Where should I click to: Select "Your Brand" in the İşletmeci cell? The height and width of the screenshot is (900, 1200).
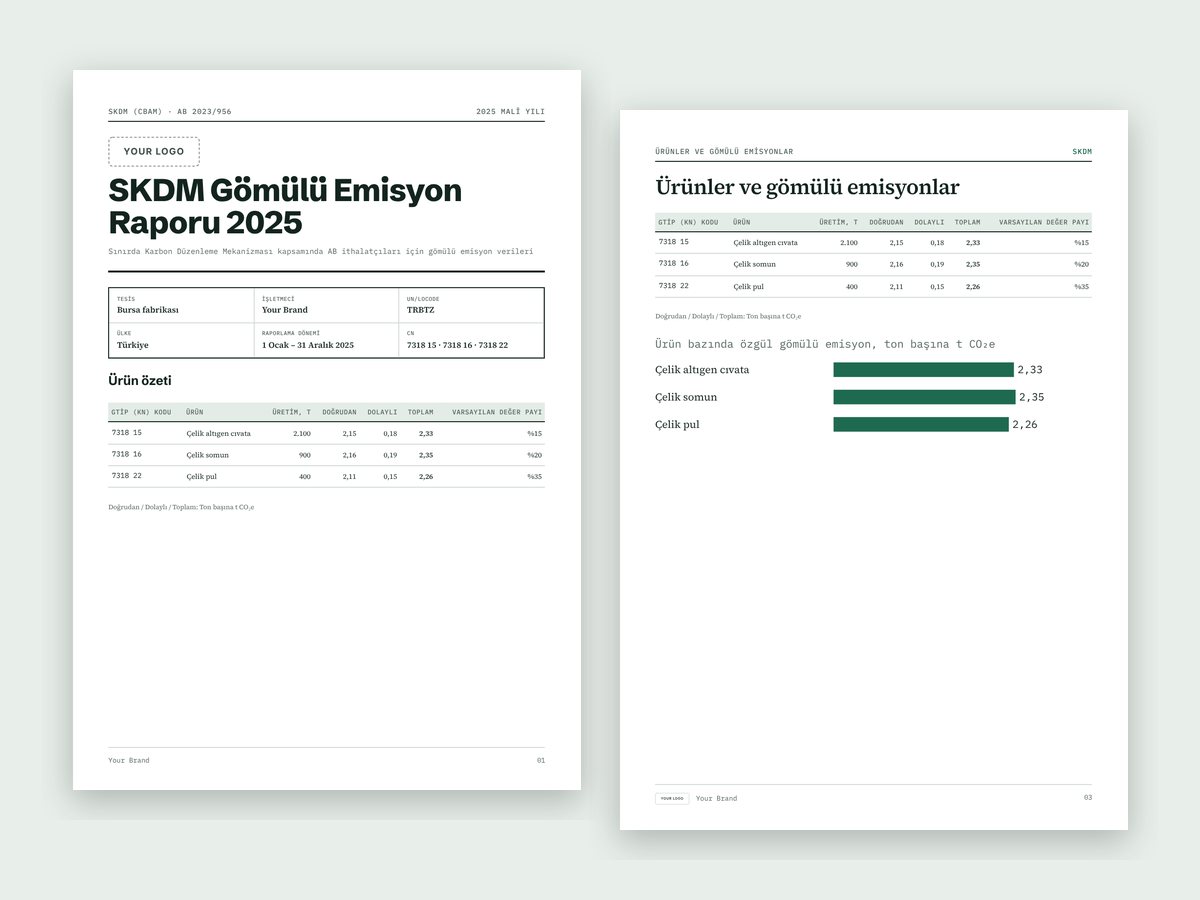coord(285,310)
